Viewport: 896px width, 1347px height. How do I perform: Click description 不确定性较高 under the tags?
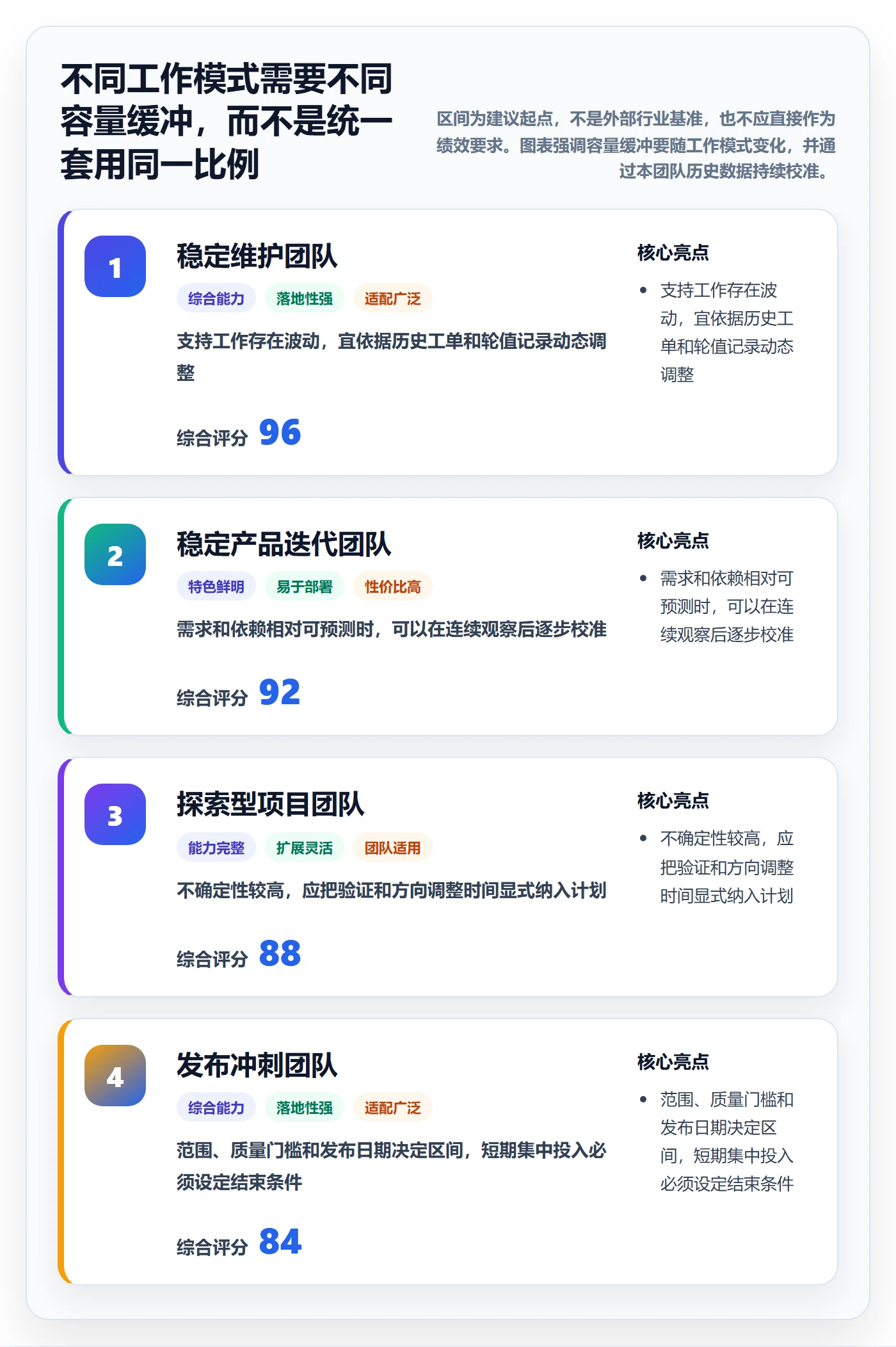[392, 891]
